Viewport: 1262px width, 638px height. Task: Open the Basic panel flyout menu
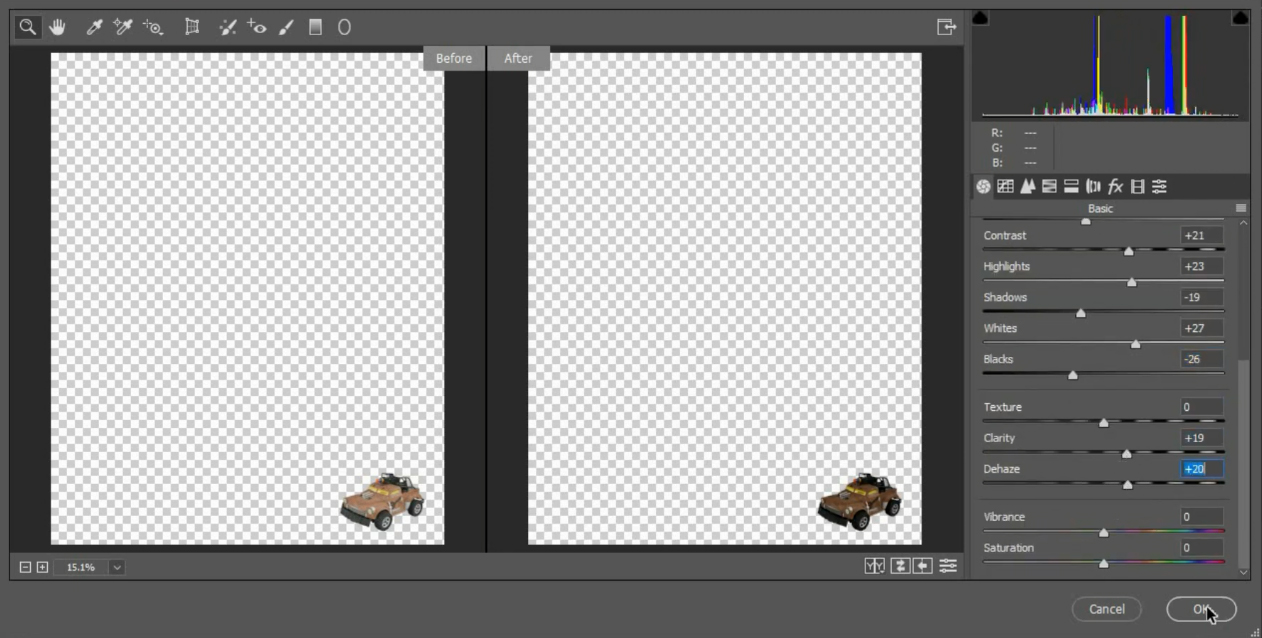pos(1241,208)
